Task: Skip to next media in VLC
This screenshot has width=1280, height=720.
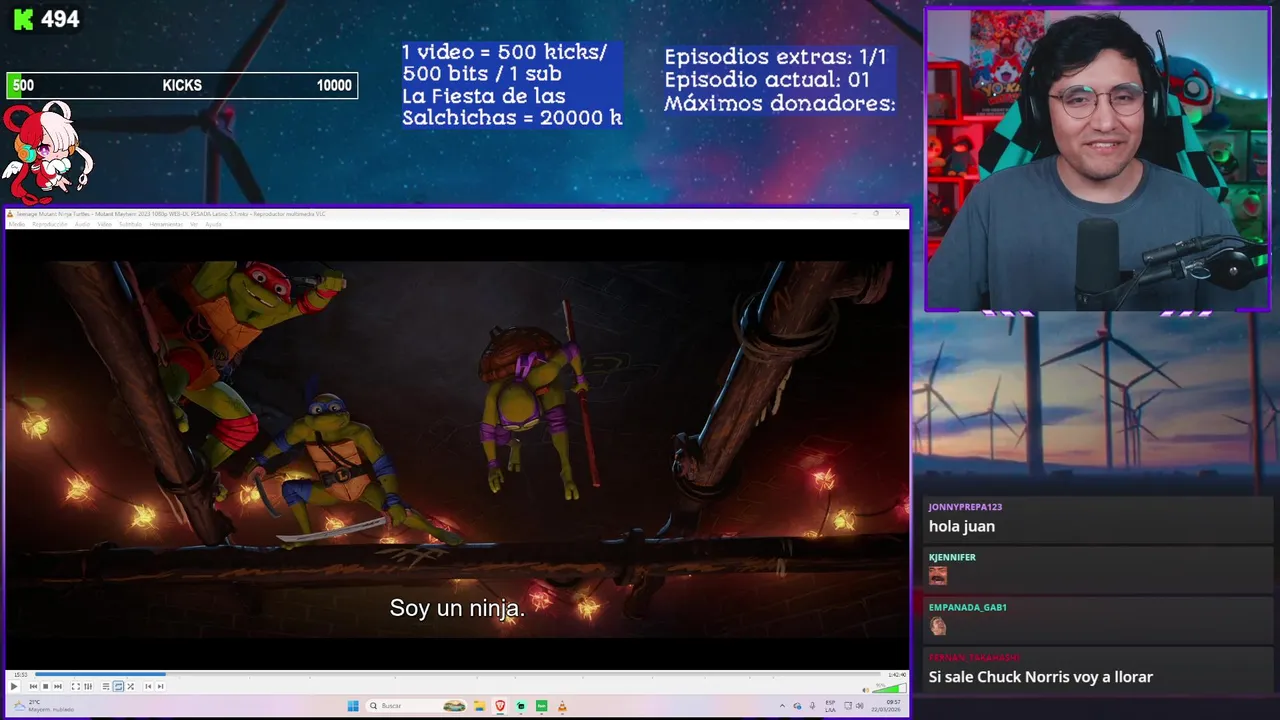Action: [x=58, y=686]
